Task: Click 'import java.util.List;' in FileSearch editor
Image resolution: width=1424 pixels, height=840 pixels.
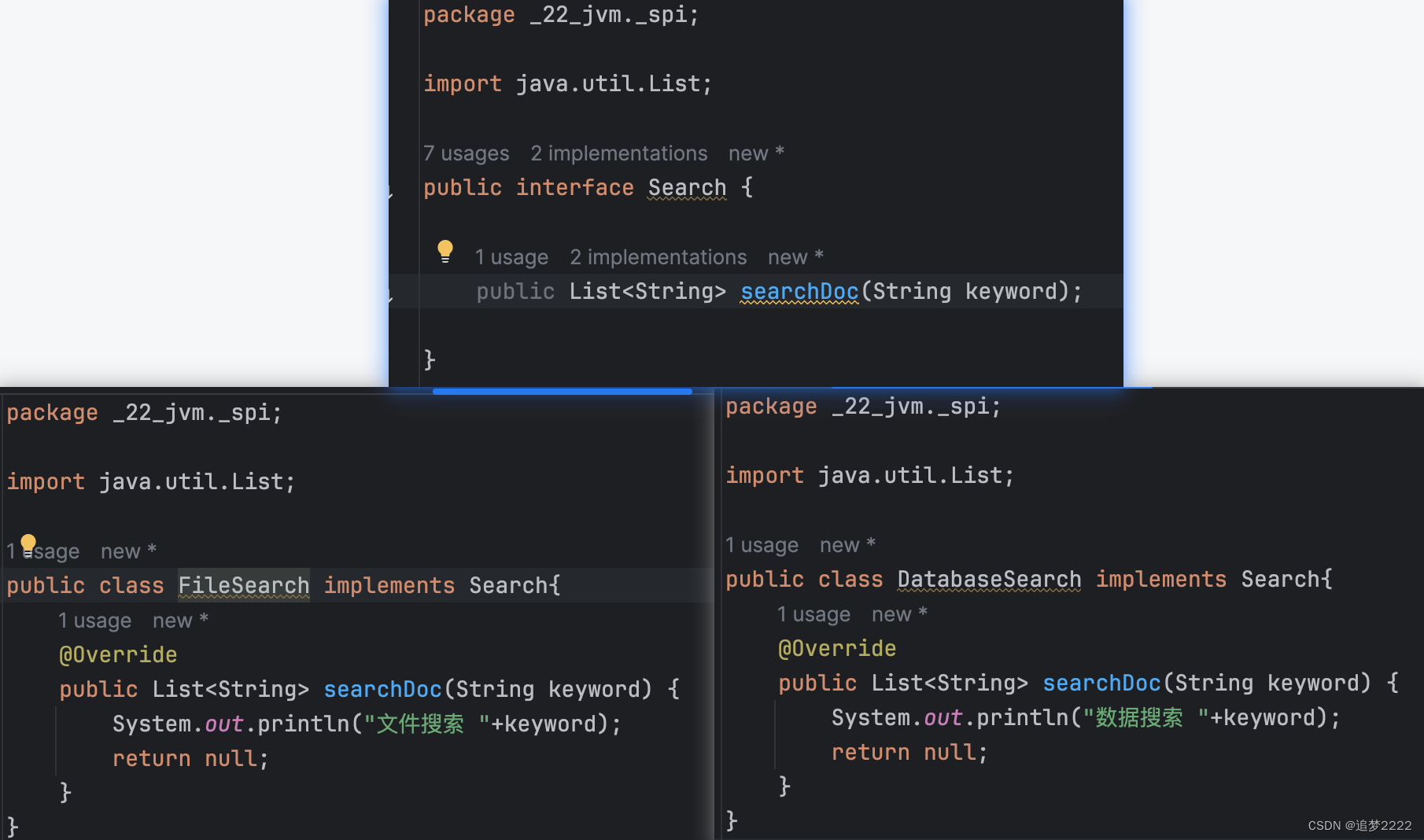Action: pos(151,482)
